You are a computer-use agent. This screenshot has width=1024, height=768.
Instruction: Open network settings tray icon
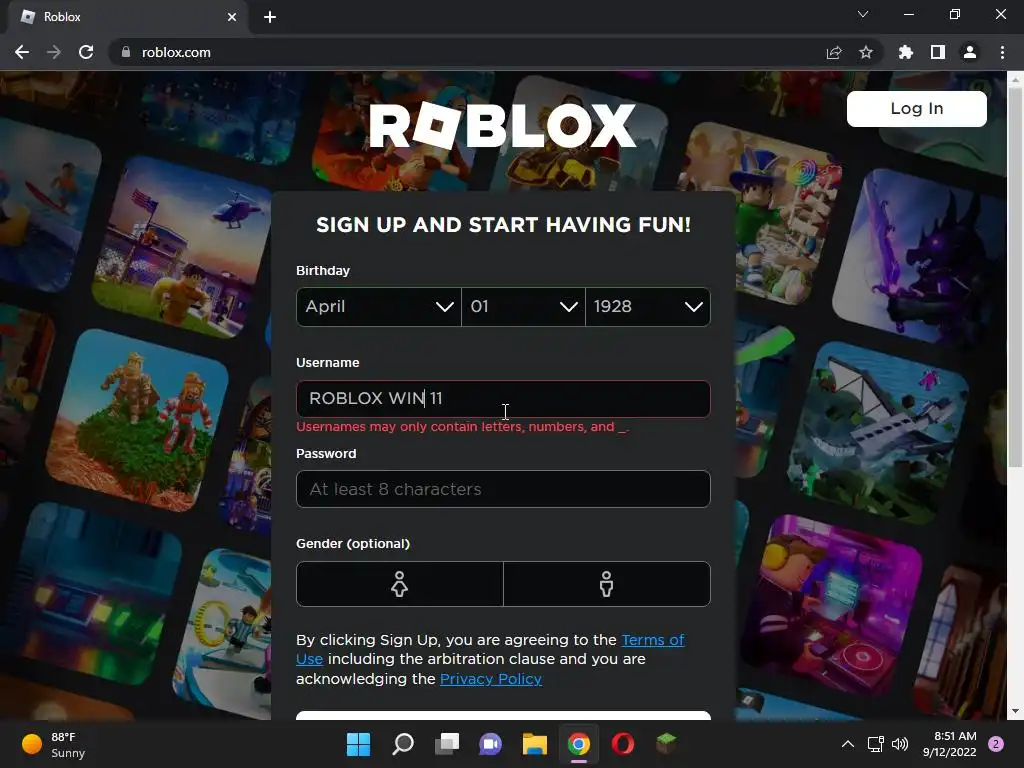(x=875, y=744)
